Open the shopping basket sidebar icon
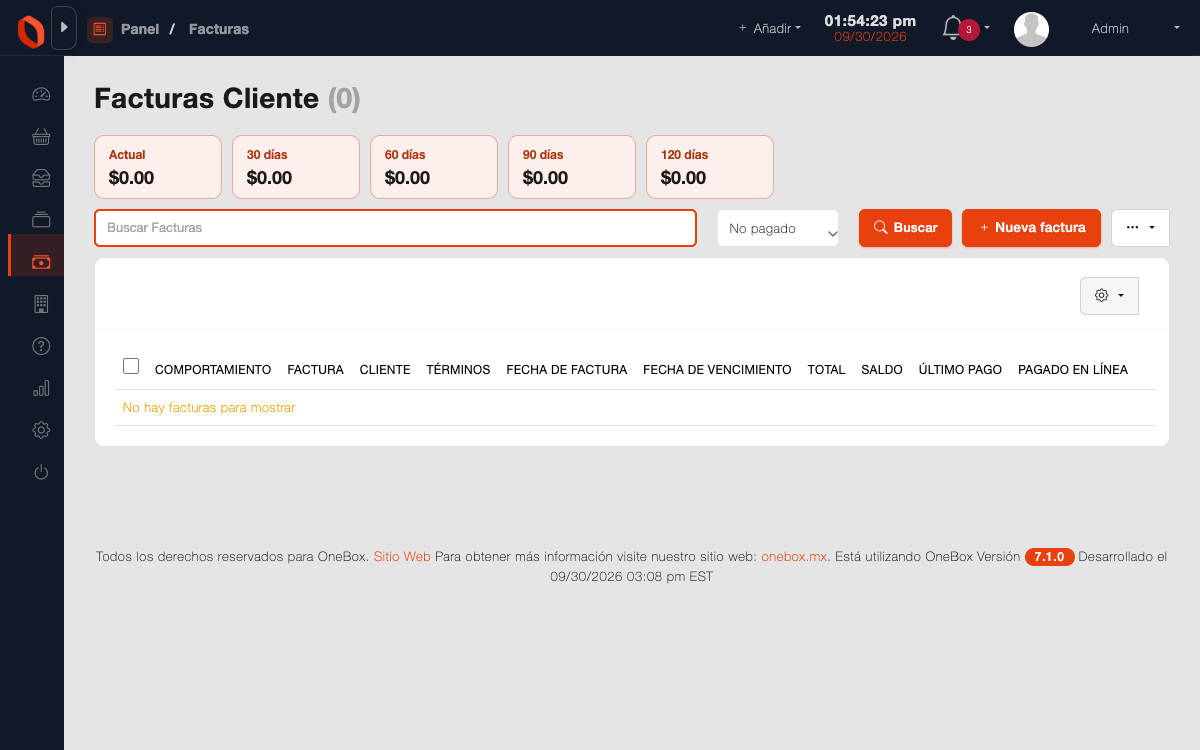The height and width of the screenshot is (750, 1200). (41, 137)
